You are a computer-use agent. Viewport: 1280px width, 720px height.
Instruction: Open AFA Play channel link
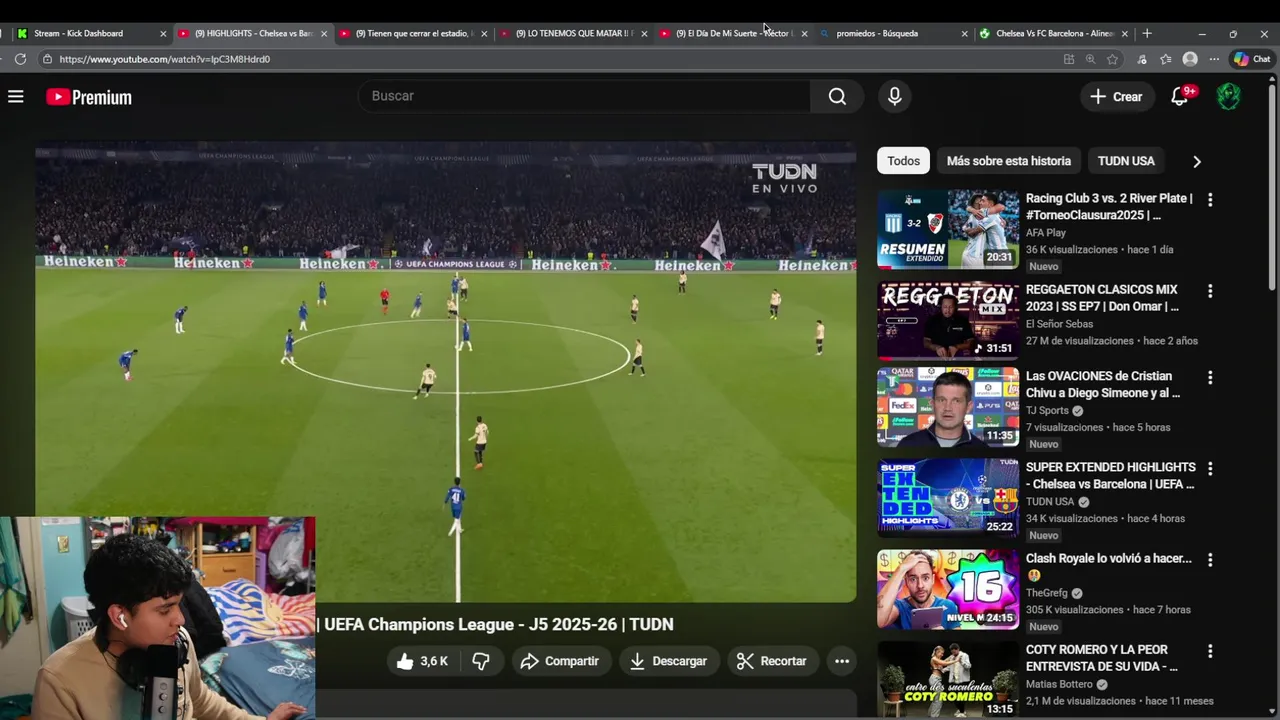[1045, 233]
